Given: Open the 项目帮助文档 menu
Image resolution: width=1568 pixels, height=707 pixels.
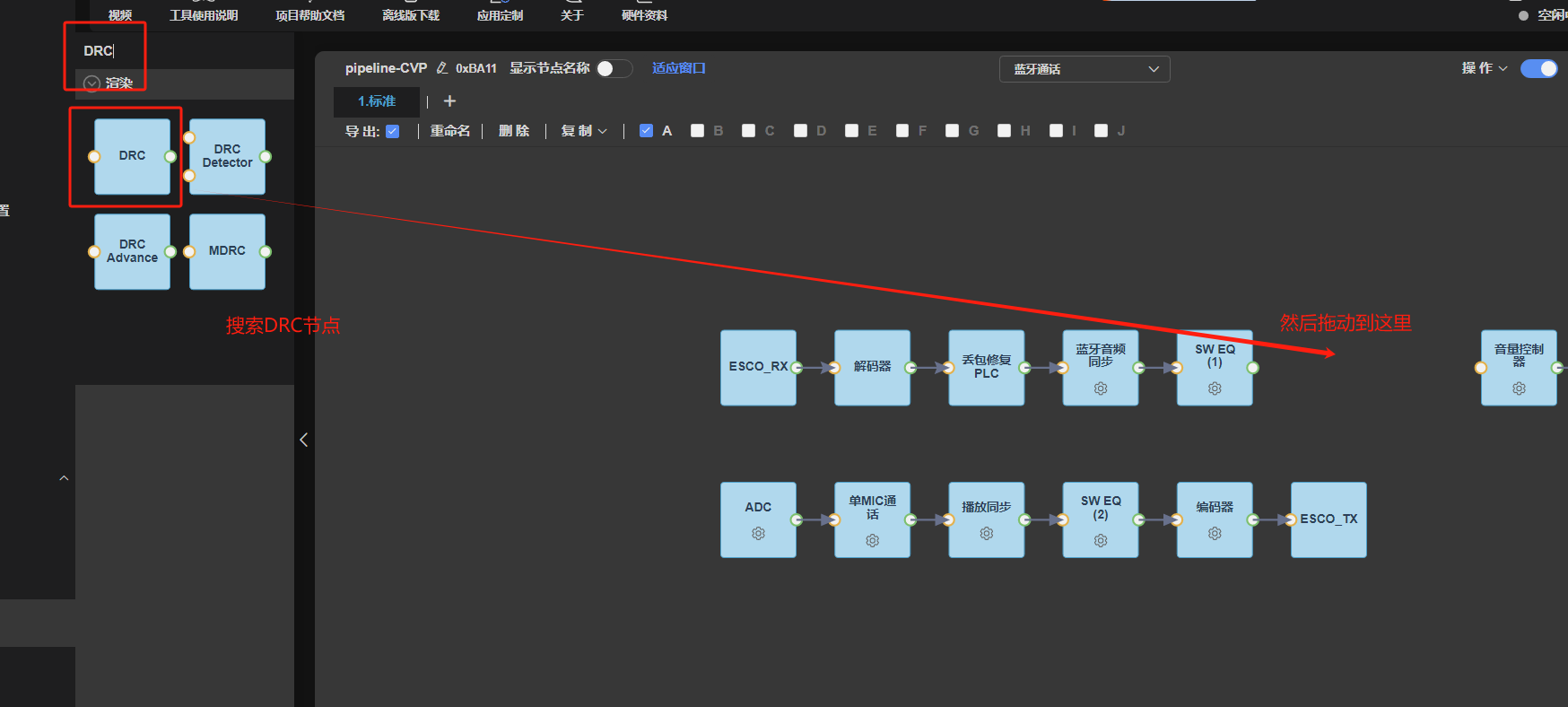Looking at the screenshot, I should [309, 15].
